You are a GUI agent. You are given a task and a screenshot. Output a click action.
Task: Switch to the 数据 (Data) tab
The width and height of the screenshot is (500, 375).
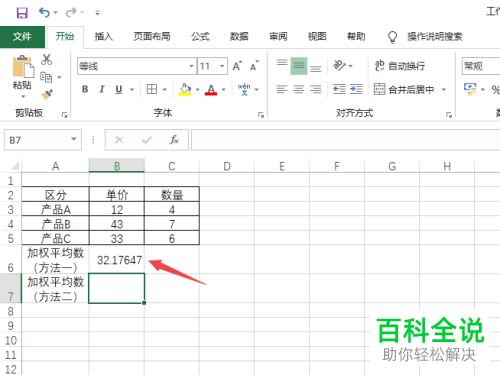239,36
